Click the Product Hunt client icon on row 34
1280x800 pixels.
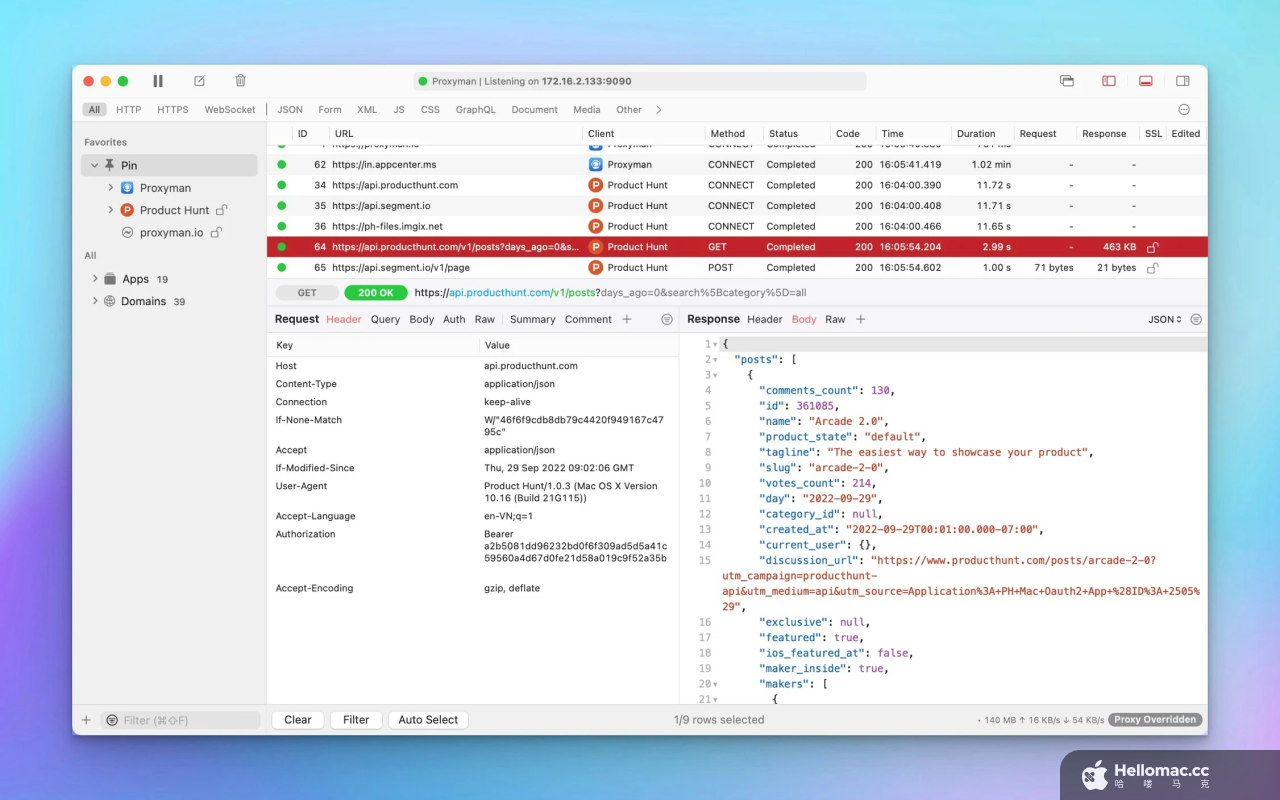coord(595,185)
